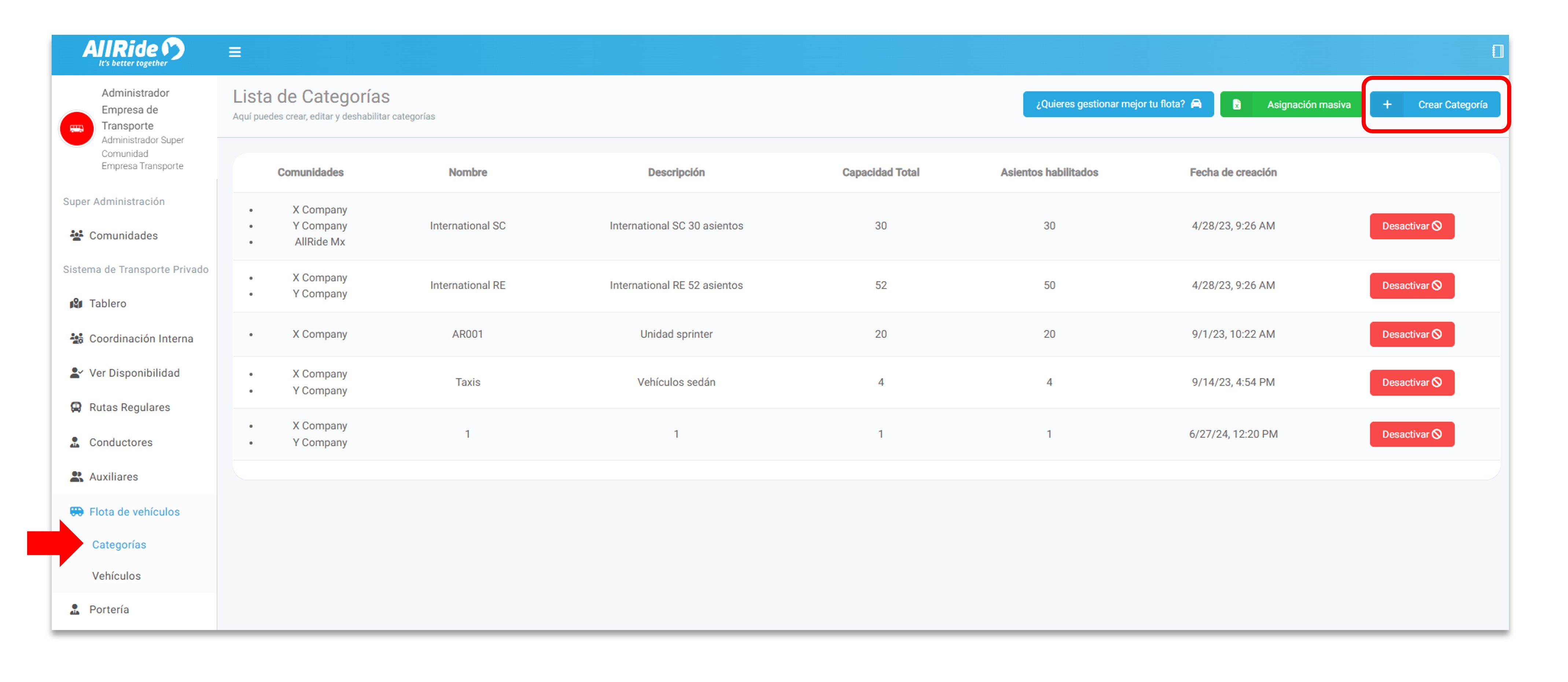Viewport: 1568px width, 682px height.
Task: Open Rutas Regulares in sidebar
Action: pos(129,408)
